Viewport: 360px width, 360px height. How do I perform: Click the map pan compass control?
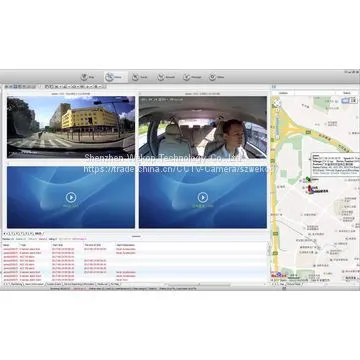pos(277,103)
